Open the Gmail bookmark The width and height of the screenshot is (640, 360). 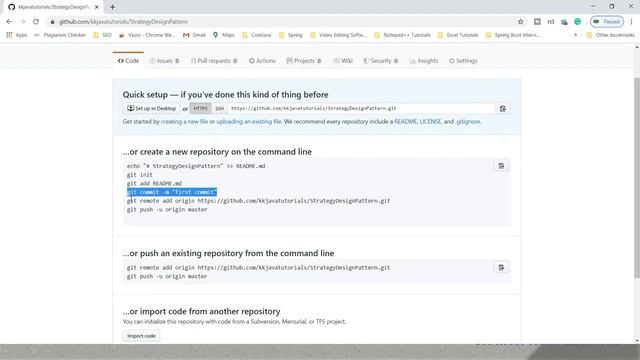point(194,35)
